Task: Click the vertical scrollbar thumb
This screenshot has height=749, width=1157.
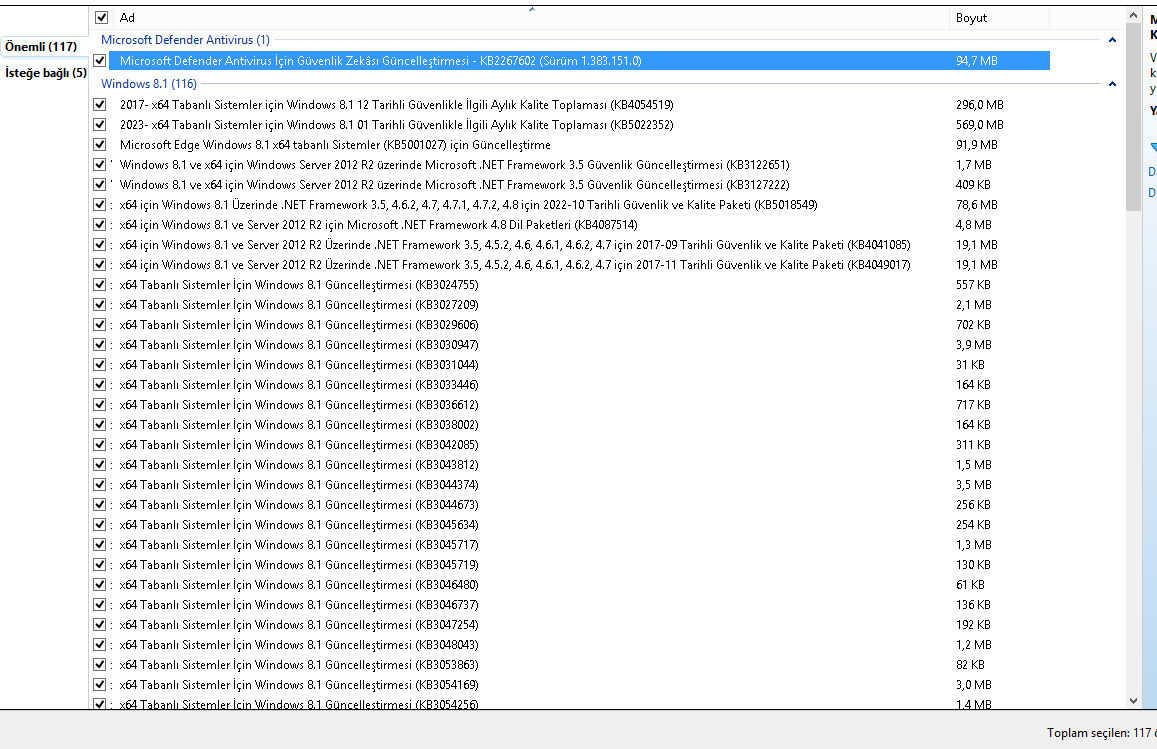Action: [1133, 117]
